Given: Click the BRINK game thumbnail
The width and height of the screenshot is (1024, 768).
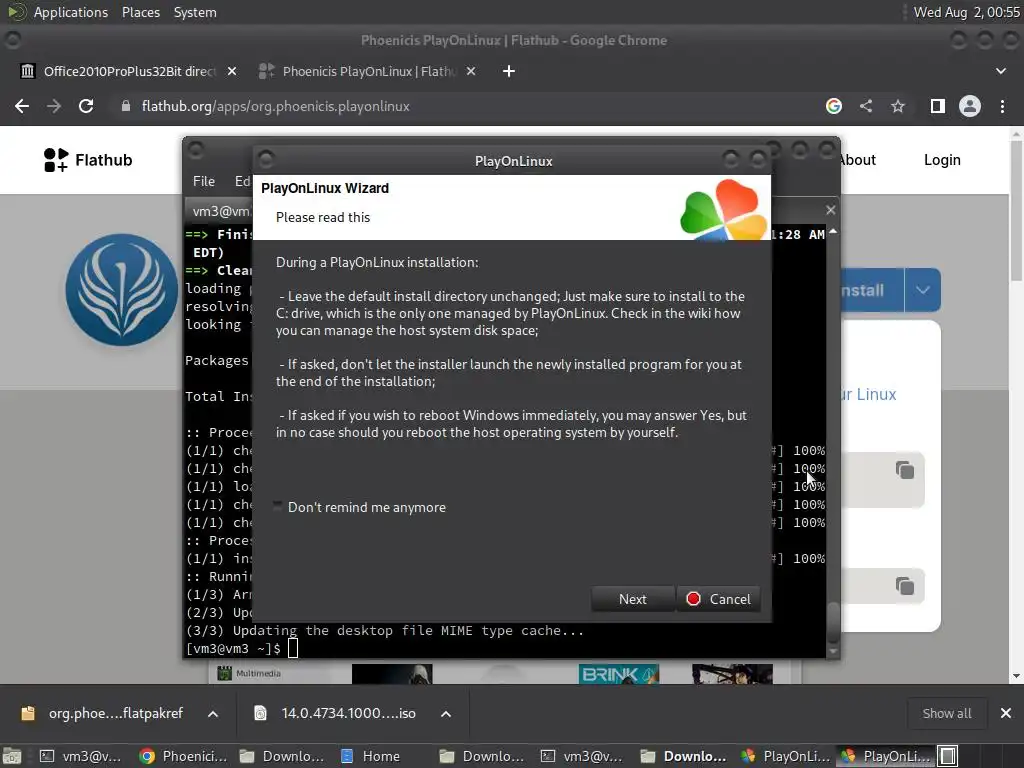Looking at the screenshot, I should click(x=618, y=674).
